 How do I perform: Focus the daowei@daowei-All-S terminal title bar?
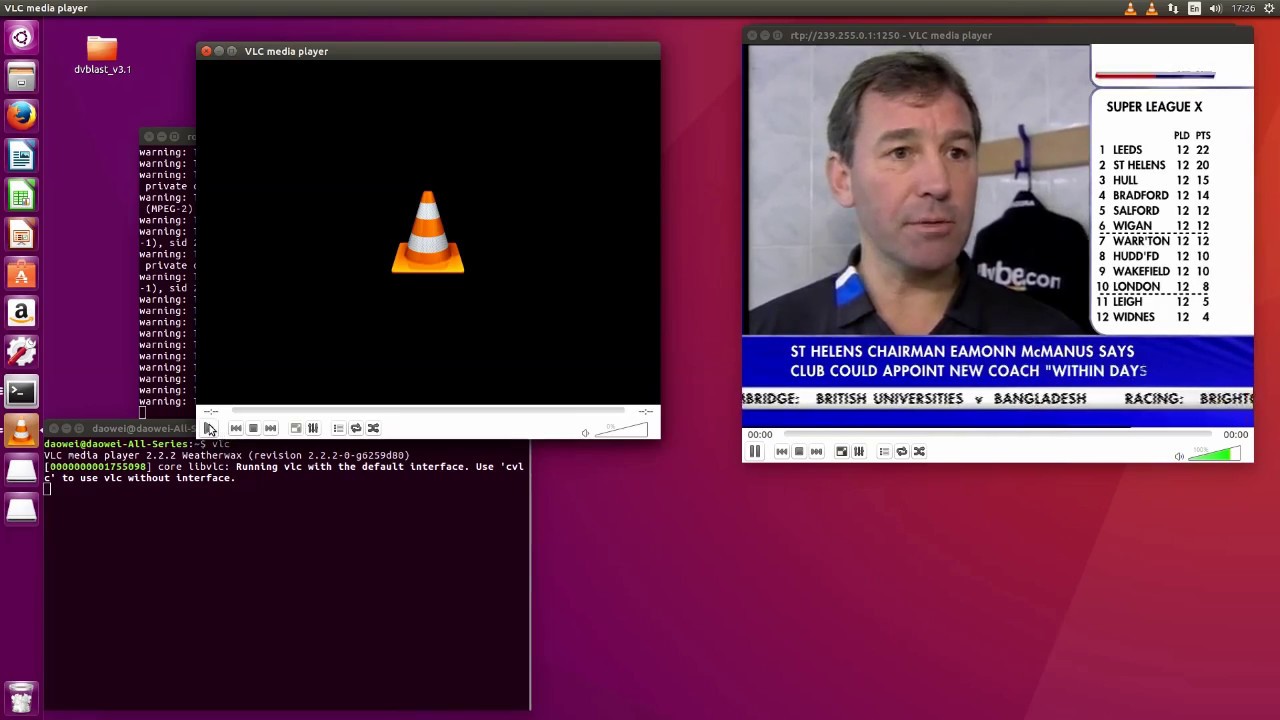[x=120, y=428]
